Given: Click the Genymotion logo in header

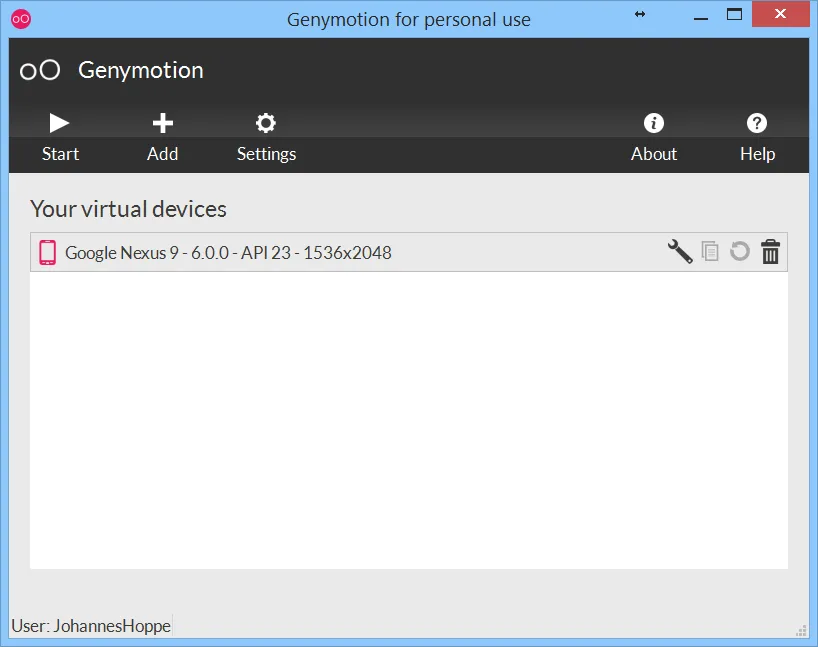Looking at the screenshot, I should click(40, 70).
